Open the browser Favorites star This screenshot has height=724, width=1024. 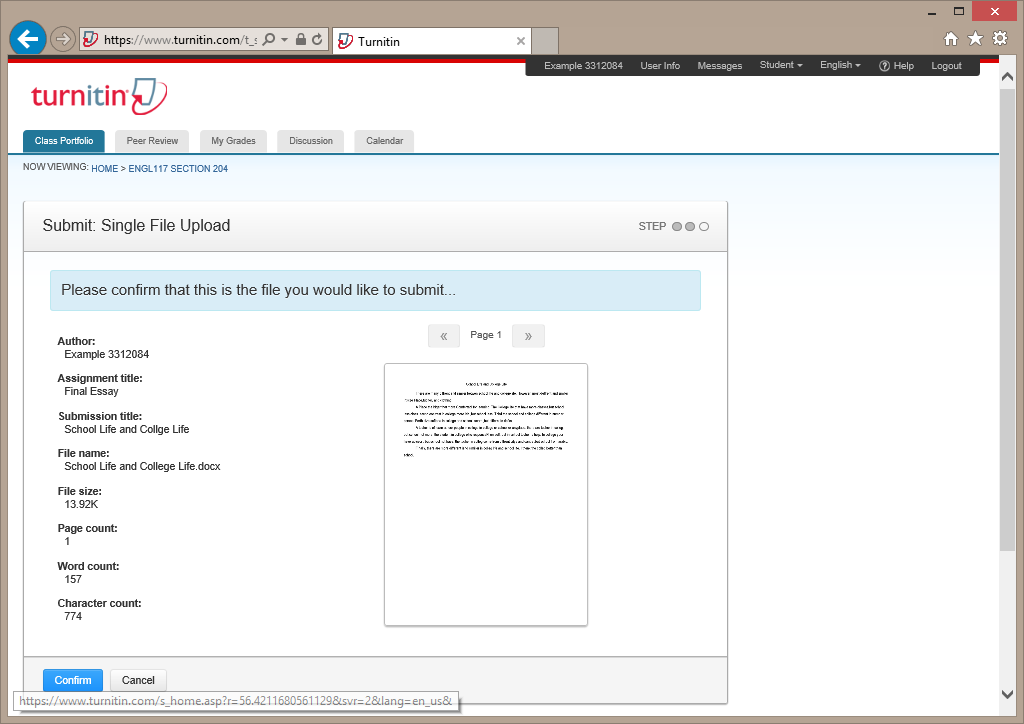974,38
